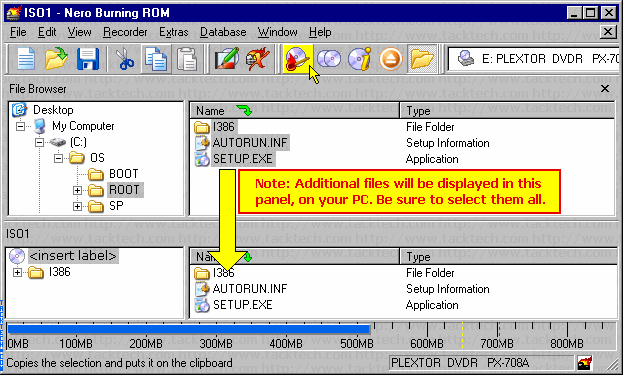Collapse the My Computer tree node

click(20, 127)
